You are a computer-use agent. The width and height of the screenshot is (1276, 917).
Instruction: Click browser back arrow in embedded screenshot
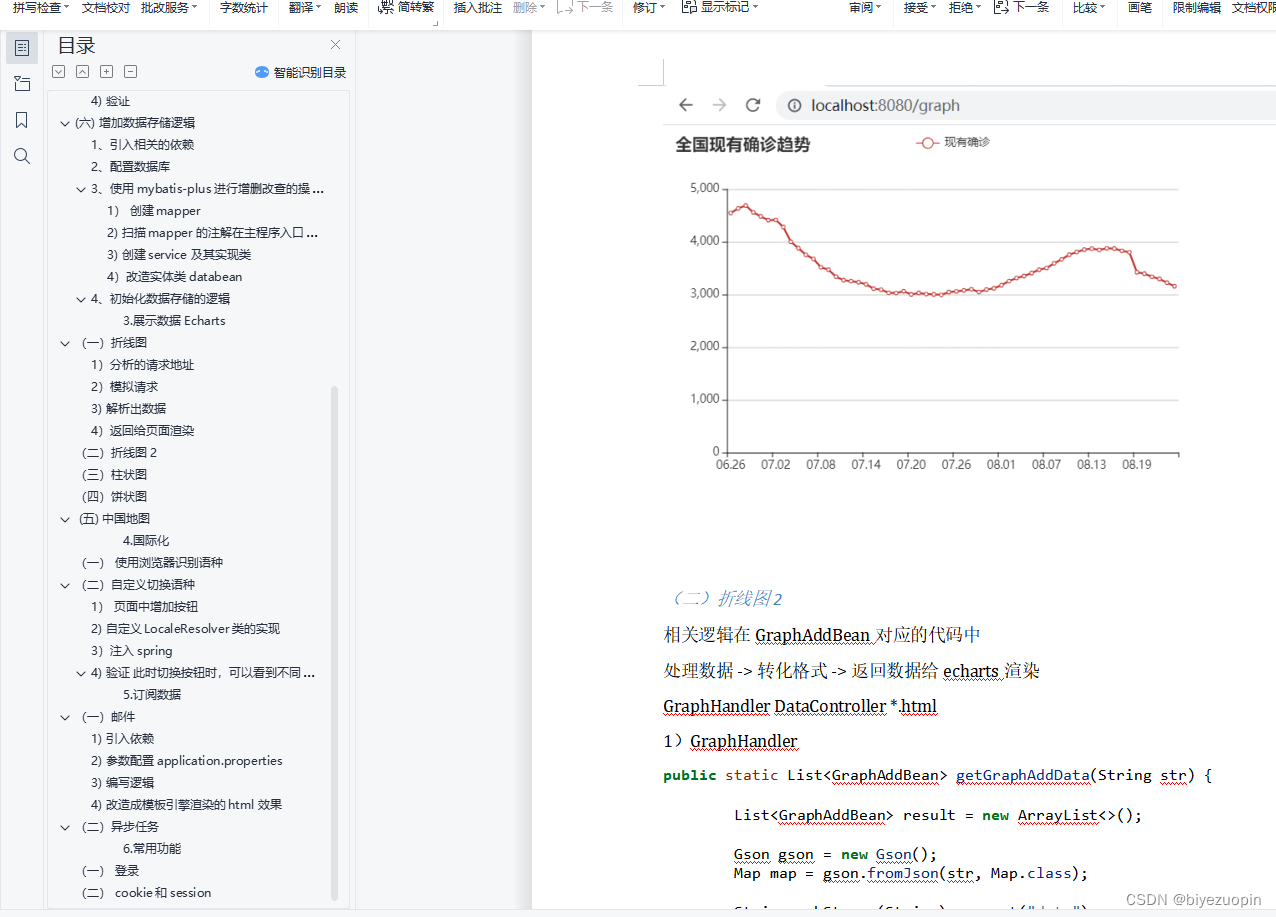click(x=685, y=105)
